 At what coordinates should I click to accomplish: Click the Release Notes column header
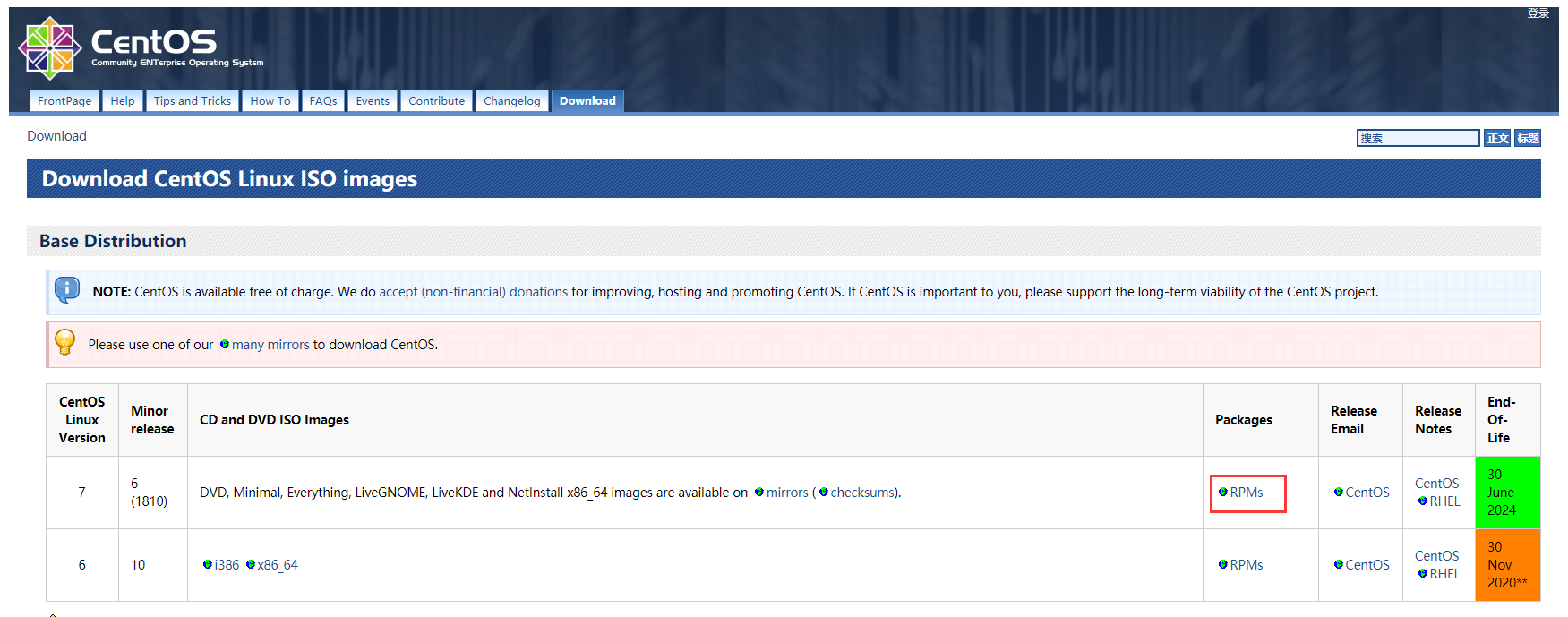[x=1438, y=420]
